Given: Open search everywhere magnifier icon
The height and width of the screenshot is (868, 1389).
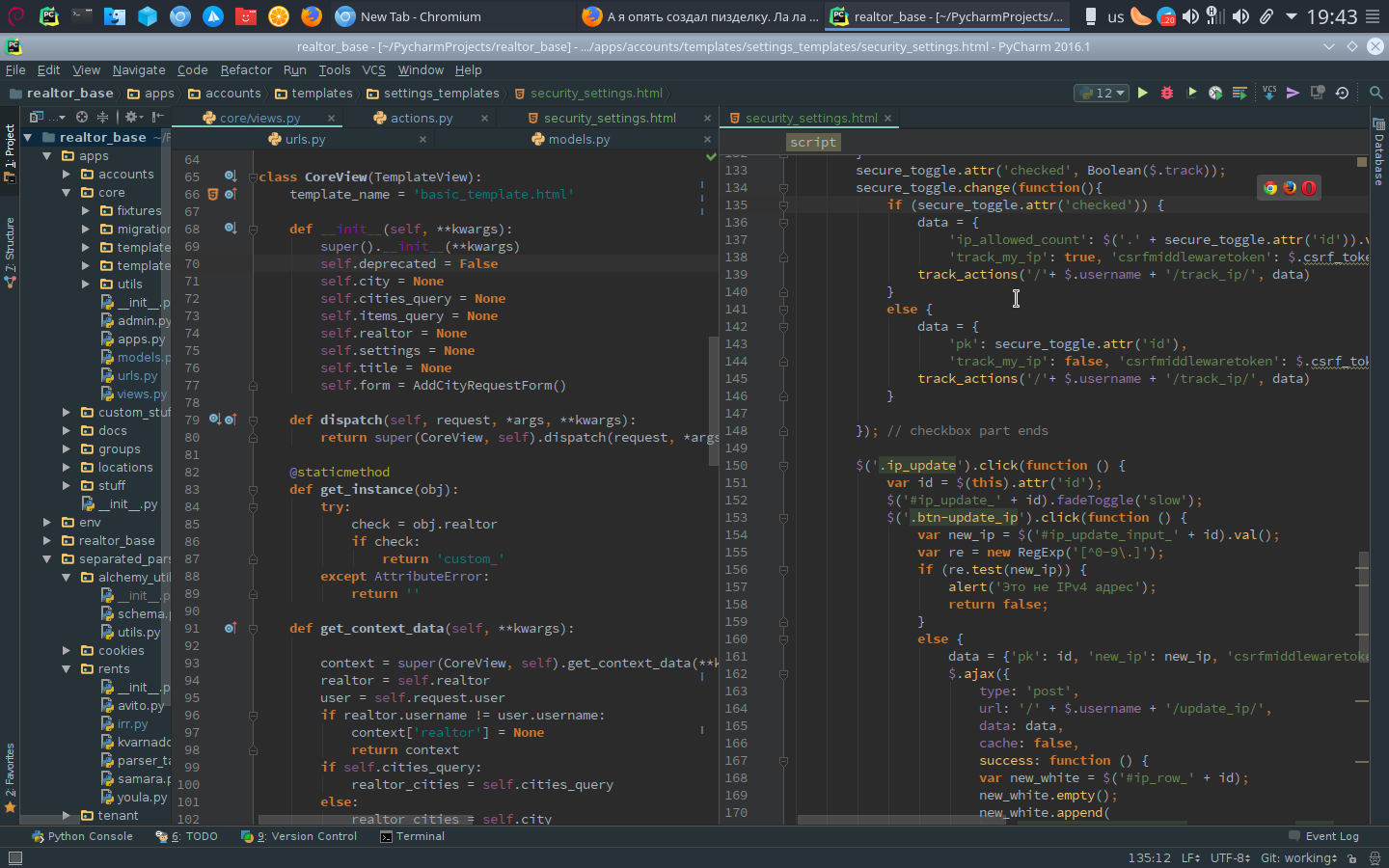Looking at the screenshot, I should coord(1375,93).
